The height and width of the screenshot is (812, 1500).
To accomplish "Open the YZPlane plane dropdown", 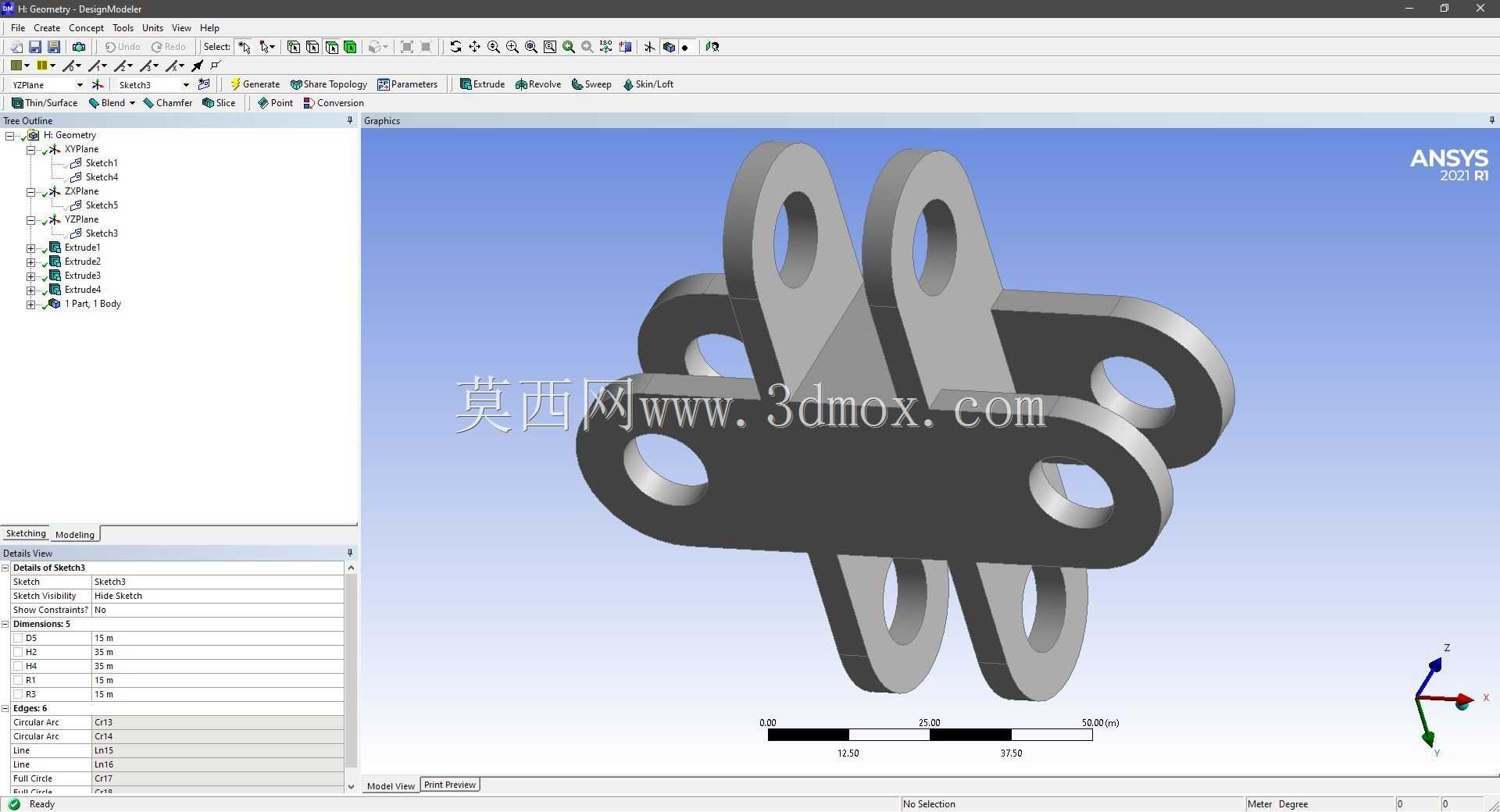I will click(x=79, y=85).
